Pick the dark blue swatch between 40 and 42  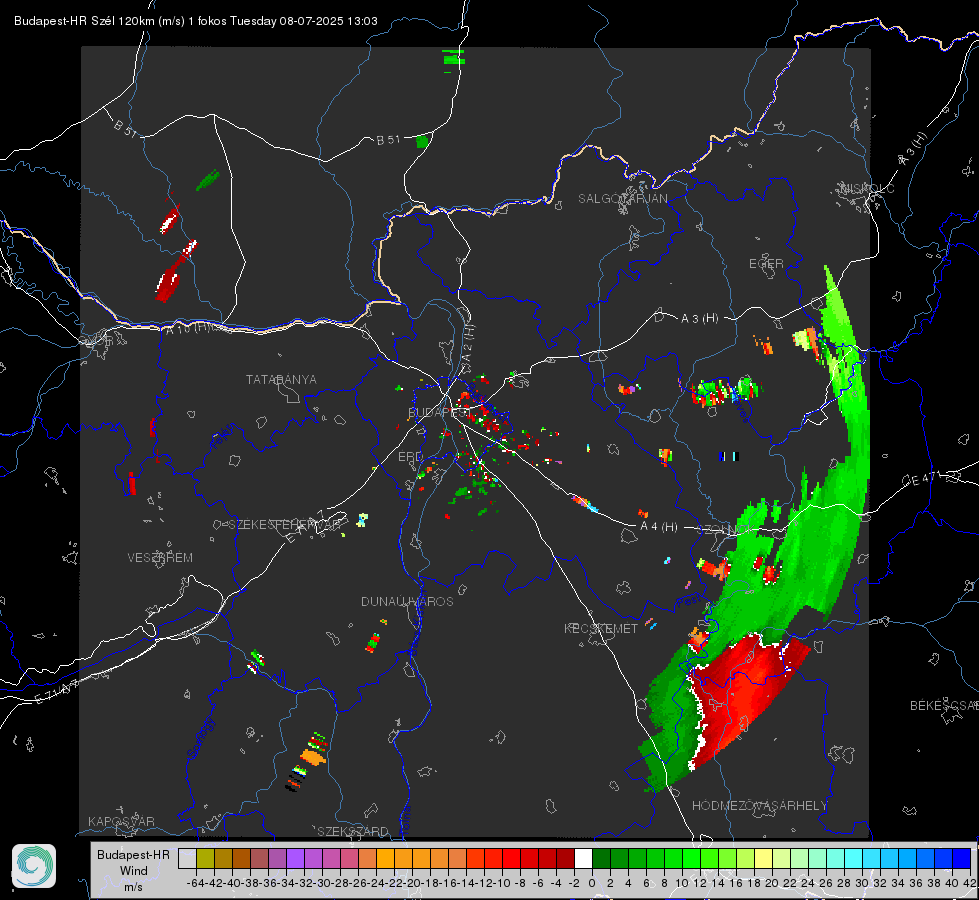(x=962, y=859)
